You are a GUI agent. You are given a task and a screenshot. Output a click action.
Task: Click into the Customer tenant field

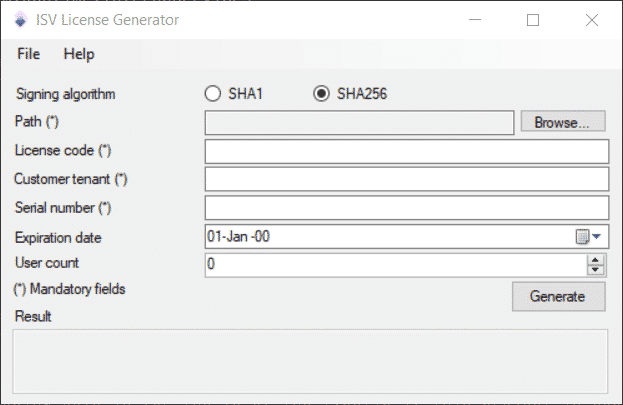[x=407, y=179]
